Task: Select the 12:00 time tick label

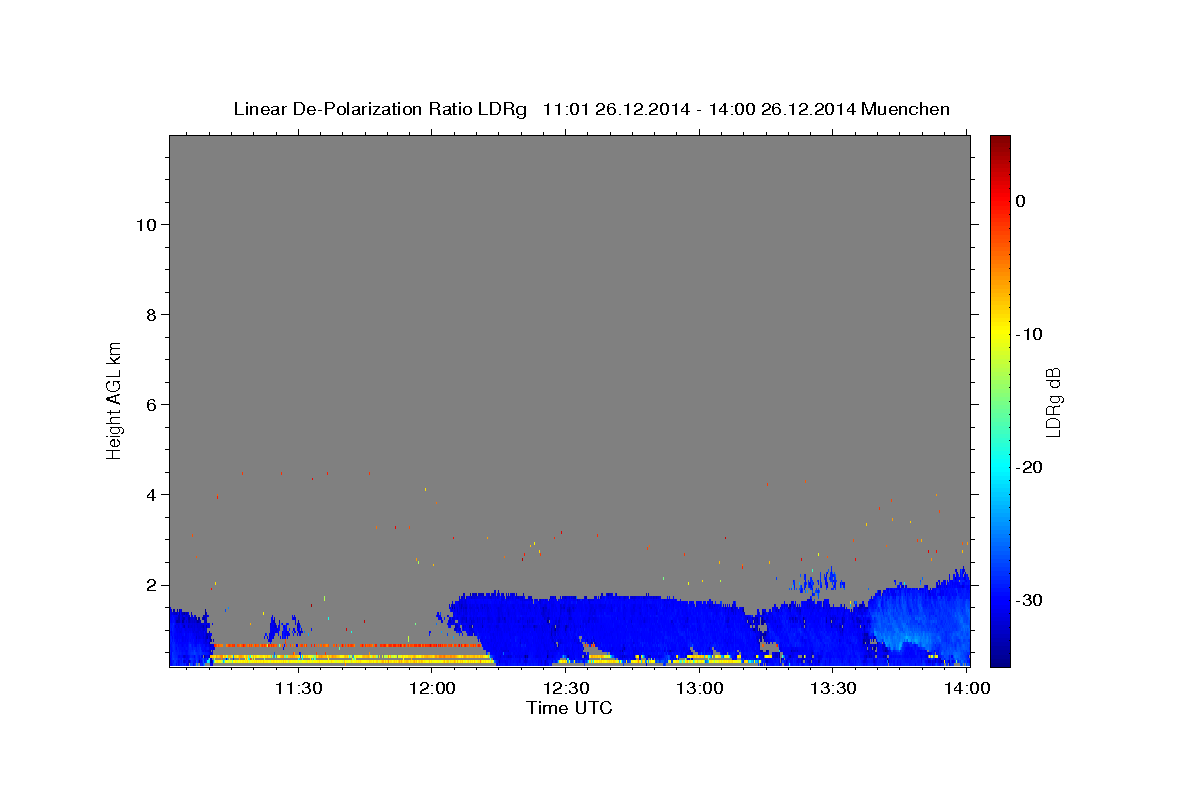Action: point(432,688)
